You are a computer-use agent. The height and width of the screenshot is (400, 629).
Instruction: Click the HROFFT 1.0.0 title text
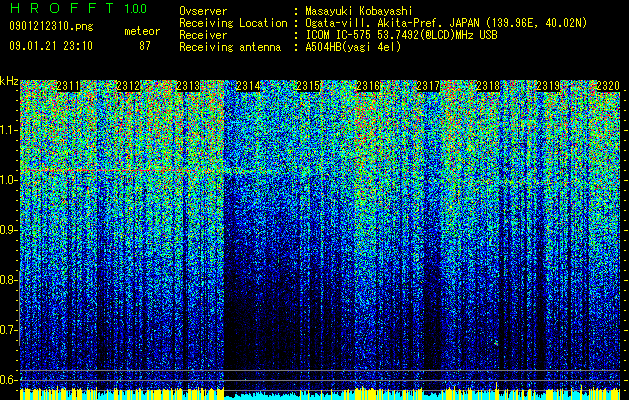click(x=78, y=8)
